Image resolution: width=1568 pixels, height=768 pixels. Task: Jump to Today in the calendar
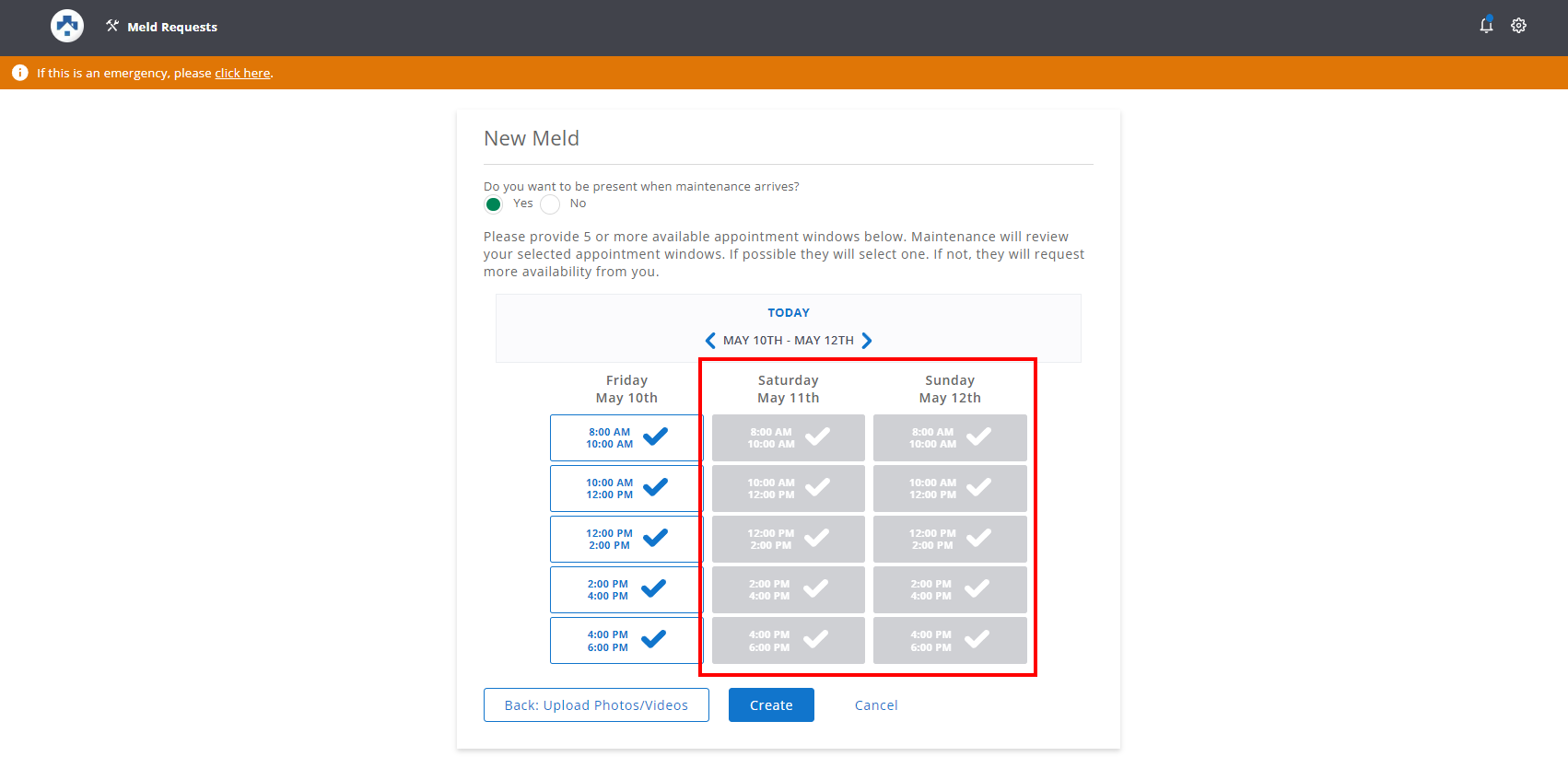[789, 313]
